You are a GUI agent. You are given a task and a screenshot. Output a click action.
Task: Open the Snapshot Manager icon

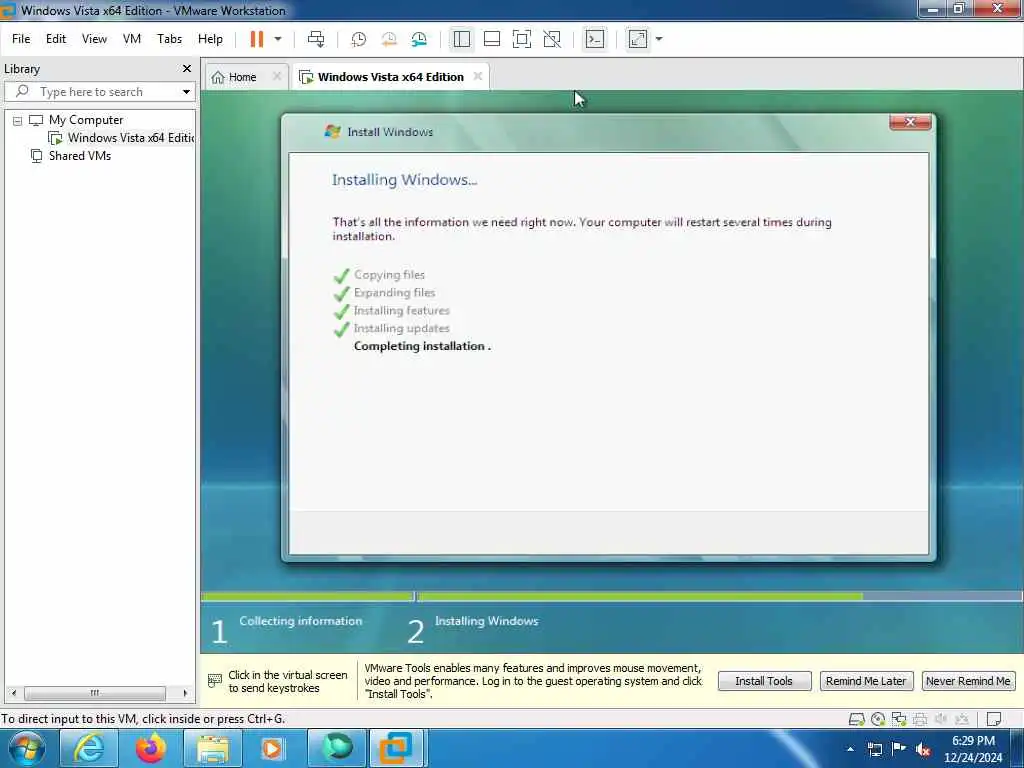tap(419, 39)
